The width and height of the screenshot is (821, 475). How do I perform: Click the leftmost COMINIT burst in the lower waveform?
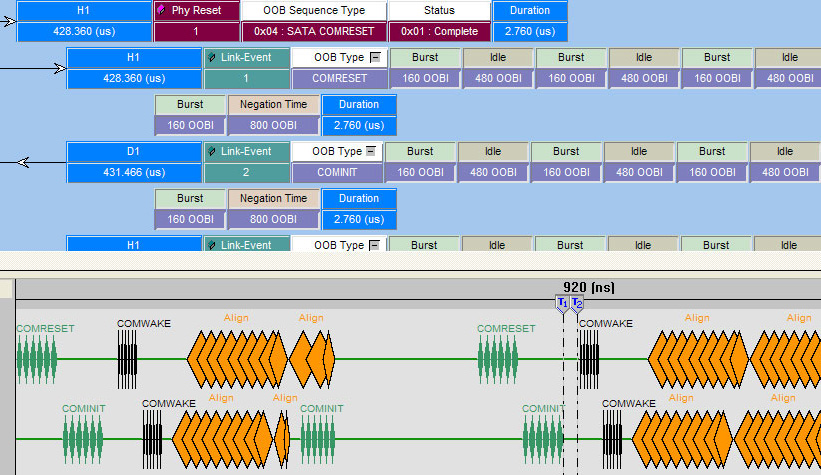point(83,439)
